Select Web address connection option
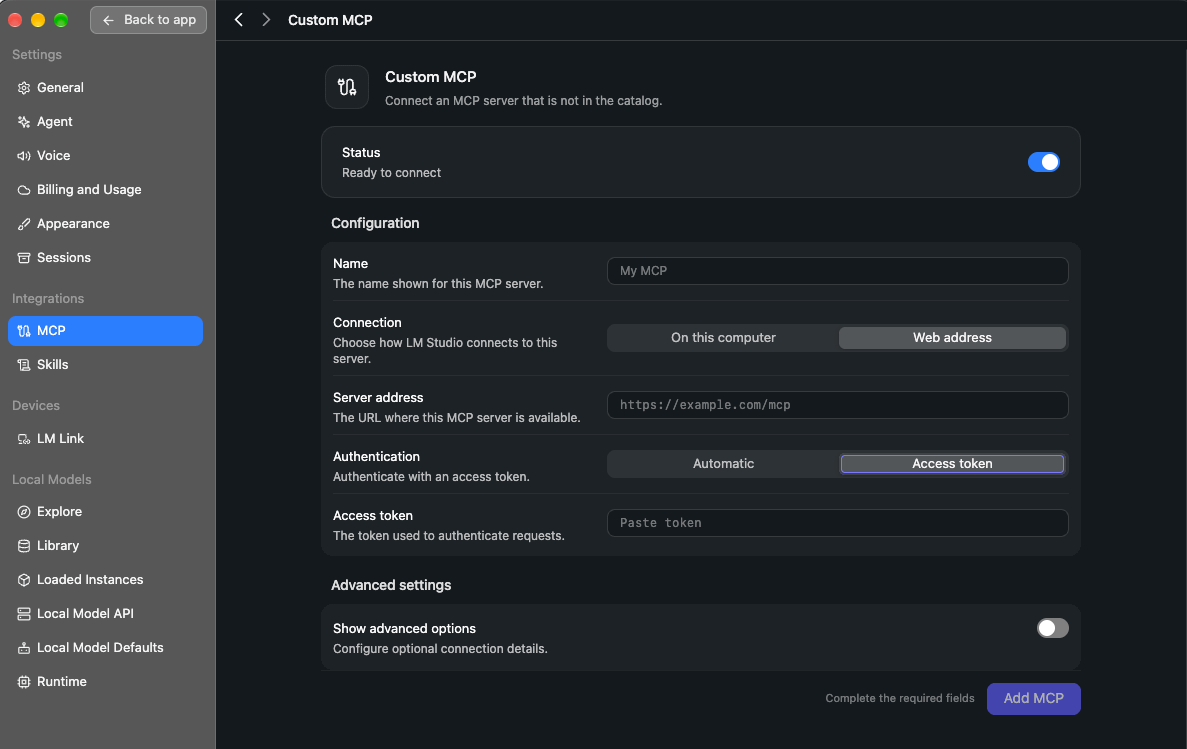Viewport: 1187px width, 749px height. tap(952, 338)
